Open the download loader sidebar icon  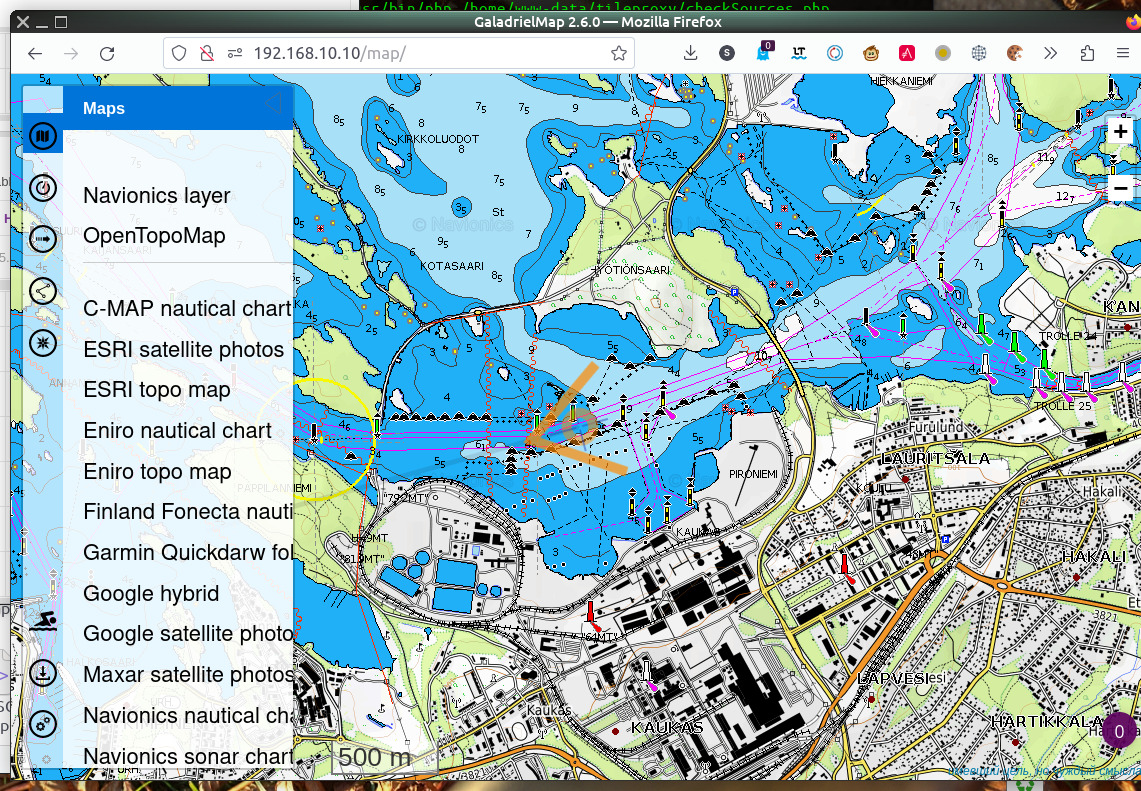(43, 672)
